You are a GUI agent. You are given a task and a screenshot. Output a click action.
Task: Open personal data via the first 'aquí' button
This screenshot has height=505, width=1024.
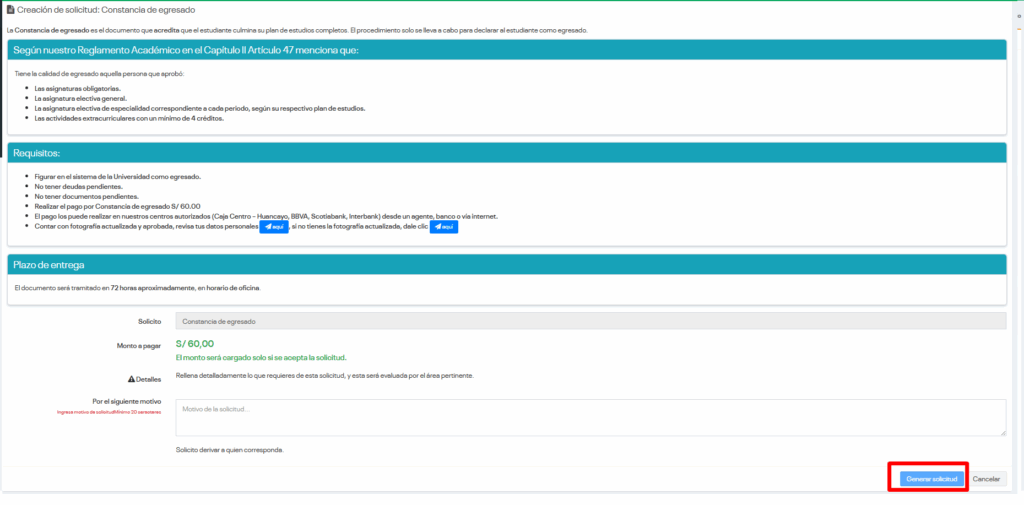(274, 227)
